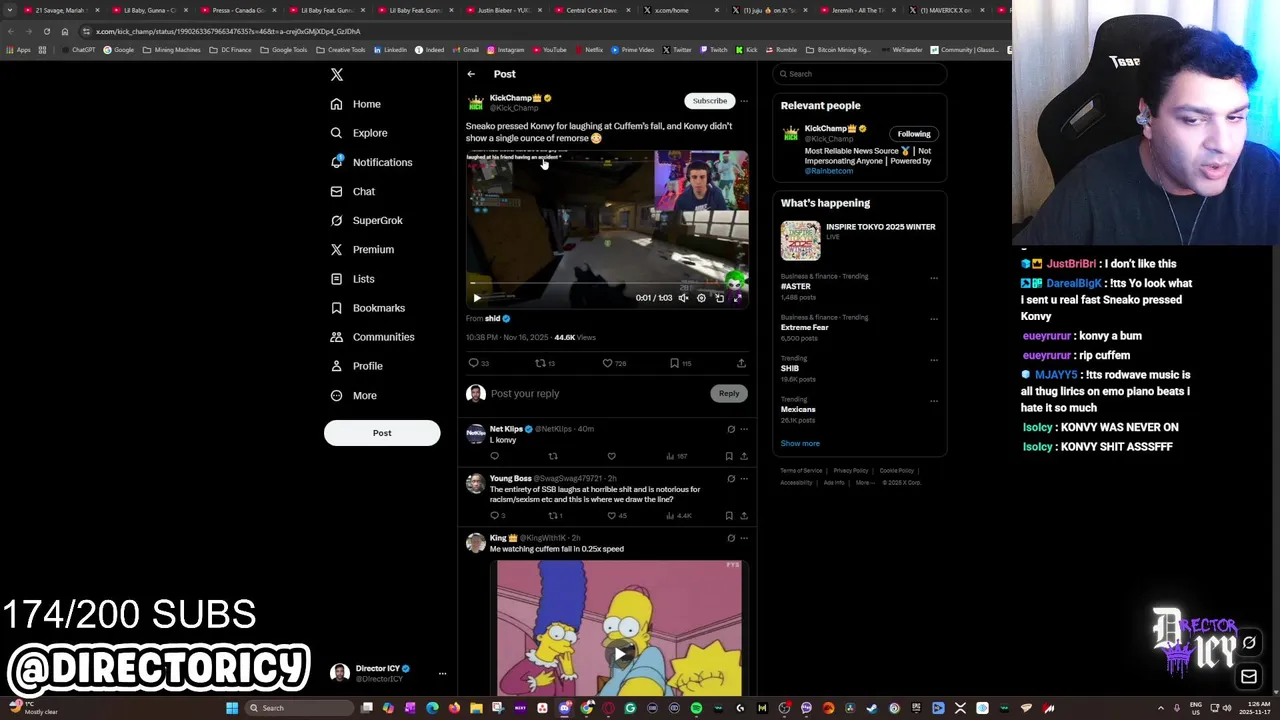This screenshot has height=720, width=1280.
Task: Open SuperGrok in the sidebar
Action: [366, 220]
